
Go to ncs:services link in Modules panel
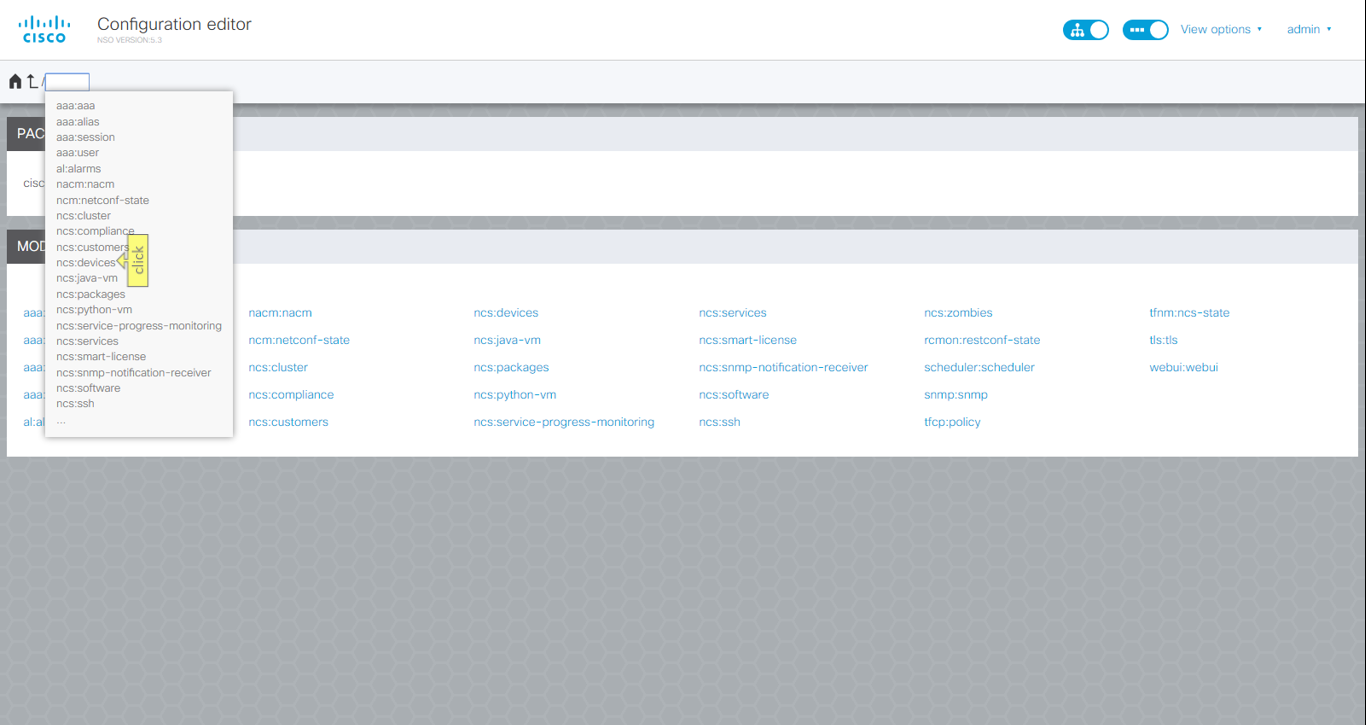[x=733, y=313]
